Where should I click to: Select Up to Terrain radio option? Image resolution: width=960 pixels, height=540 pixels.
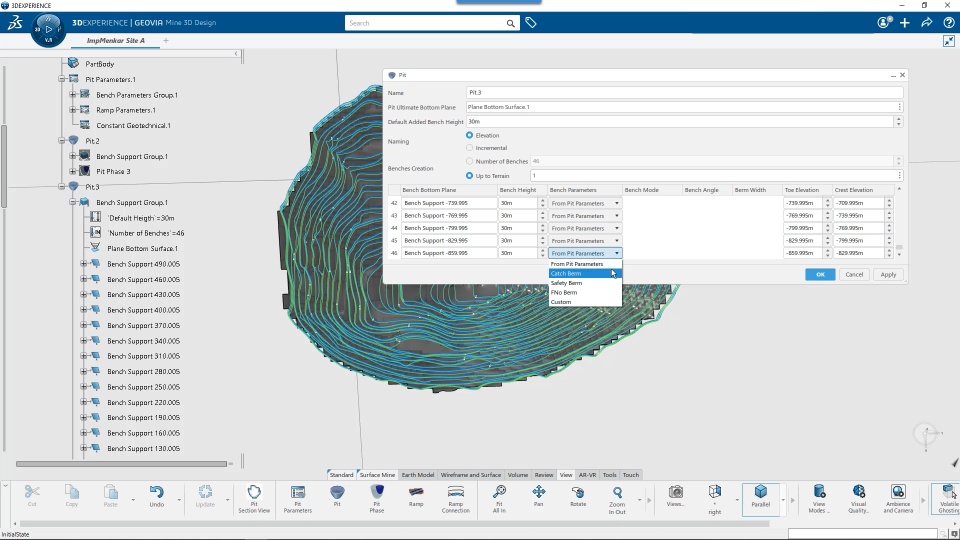tap(470, 176)
